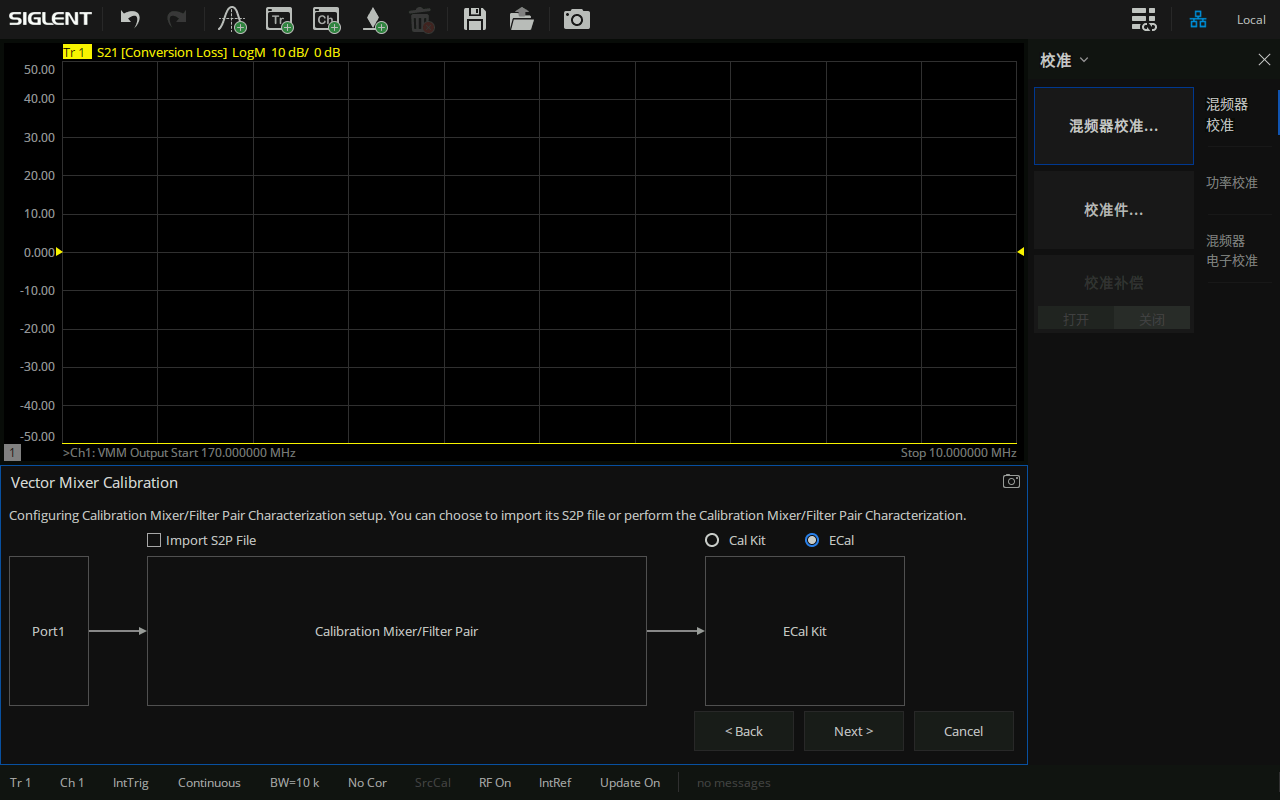The height and width of the screenshot is (800, 1280).
Task: Switch to 混频器电子校准 tab
Action: pos(1231,250)
